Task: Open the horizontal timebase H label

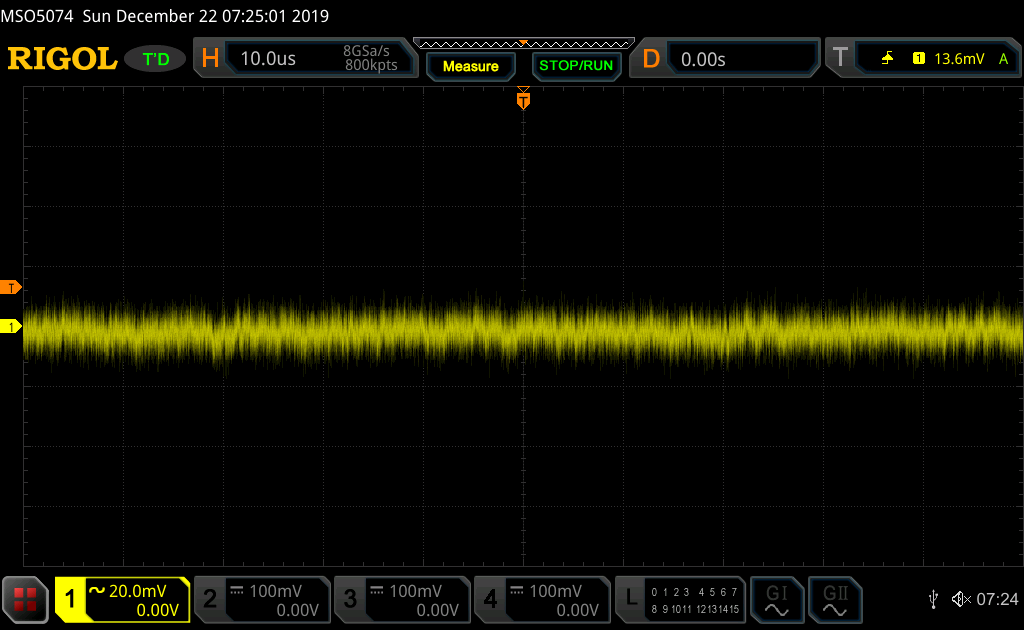Action: (x=210, y=59)
